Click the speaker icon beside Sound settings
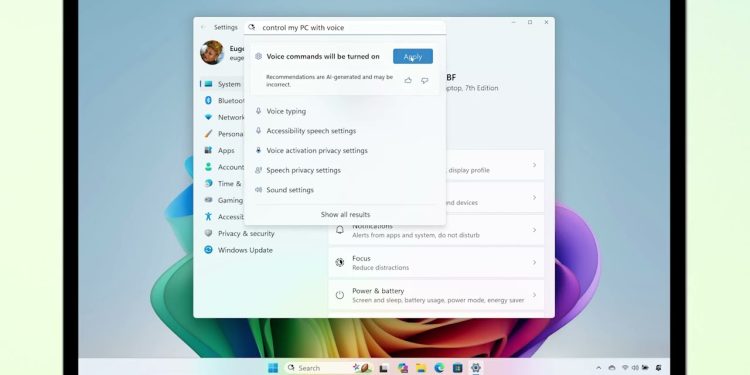Viewport: 750px width, 375px height. click(258, 190)
